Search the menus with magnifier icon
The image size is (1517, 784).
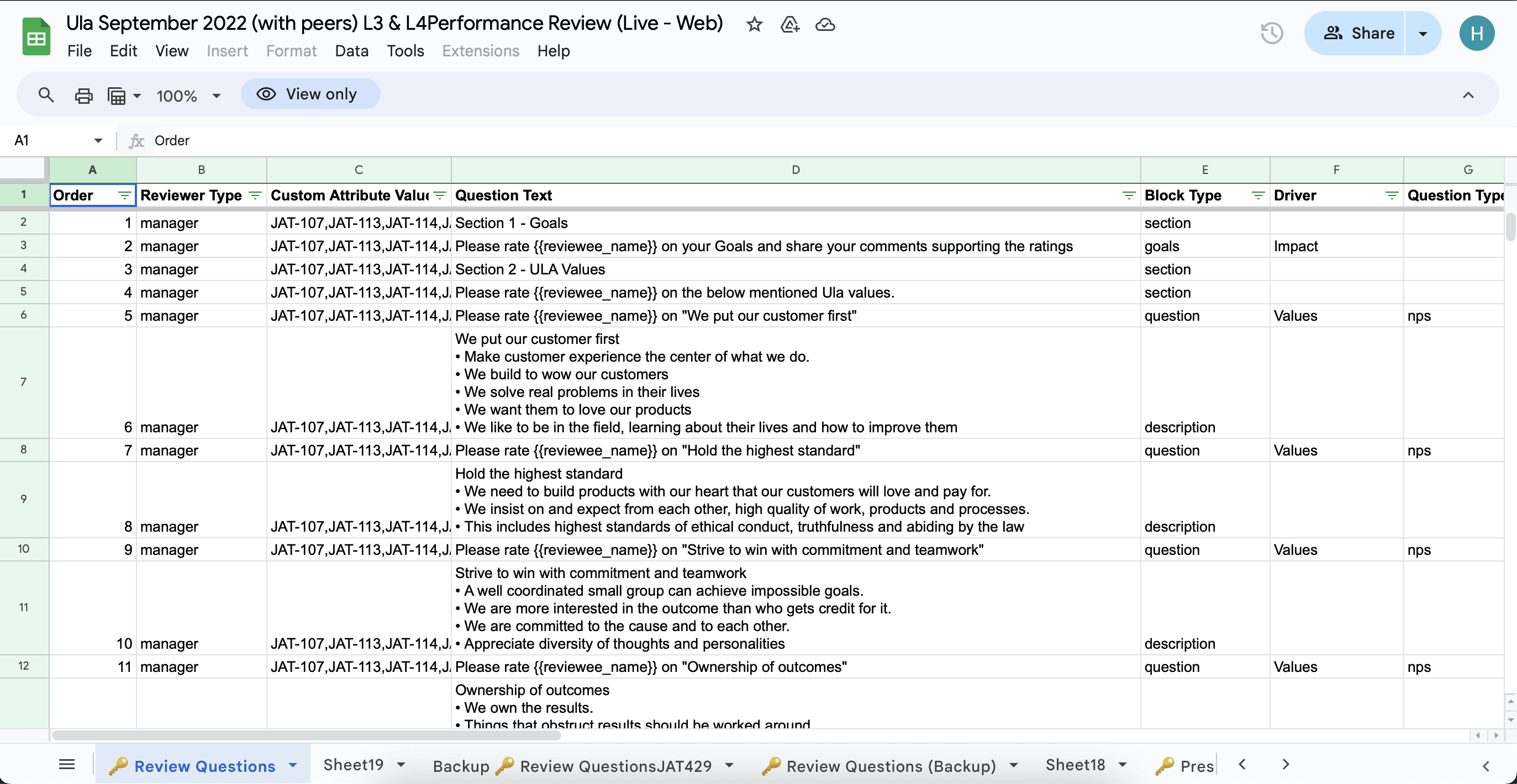(x=46, y=95)
